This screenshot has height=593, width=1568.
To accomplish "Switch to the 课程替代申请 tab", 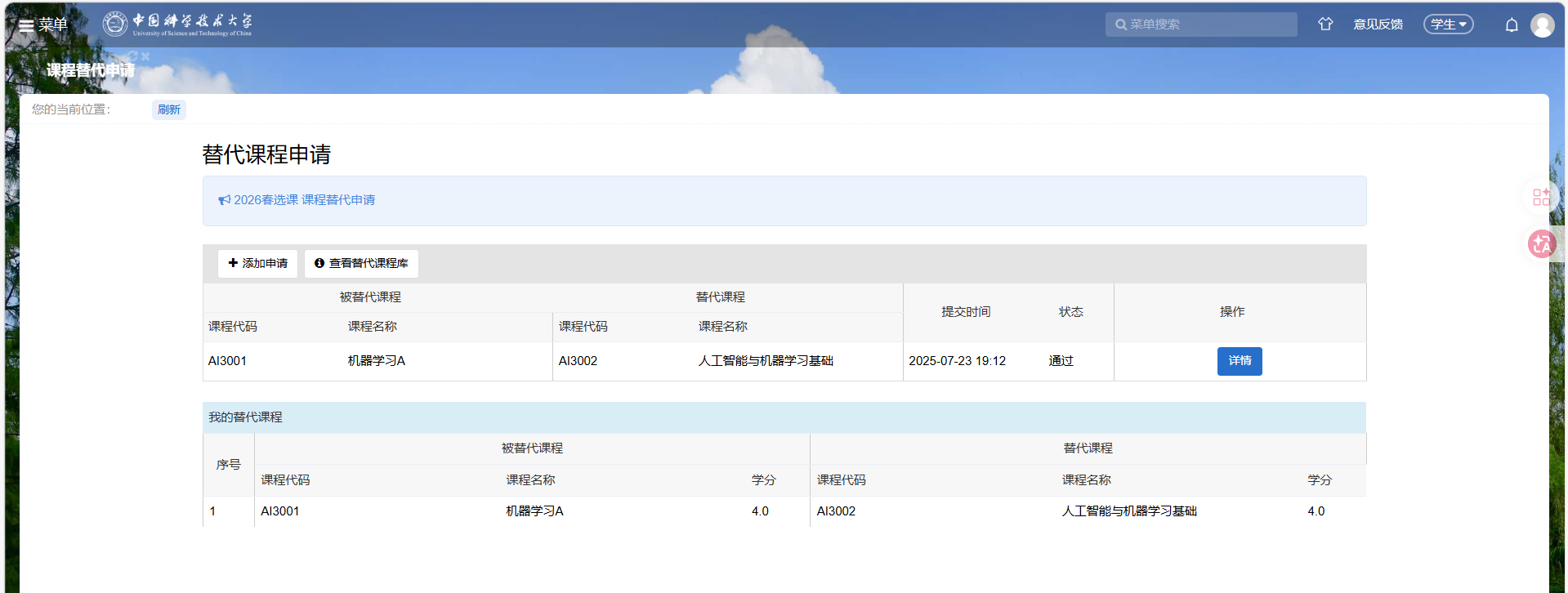I will pyautogui.click(x=90, y=71).
